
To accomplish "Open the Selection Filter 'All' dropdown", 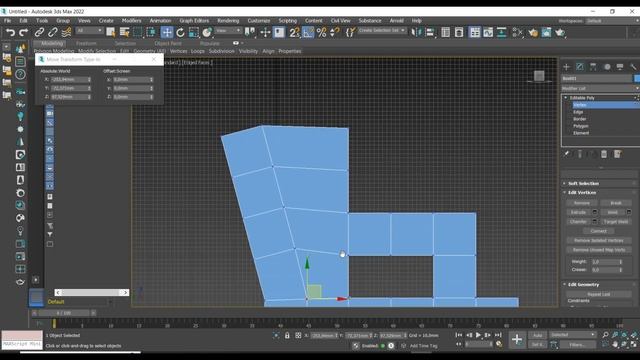I will click(x=89, y=31).
